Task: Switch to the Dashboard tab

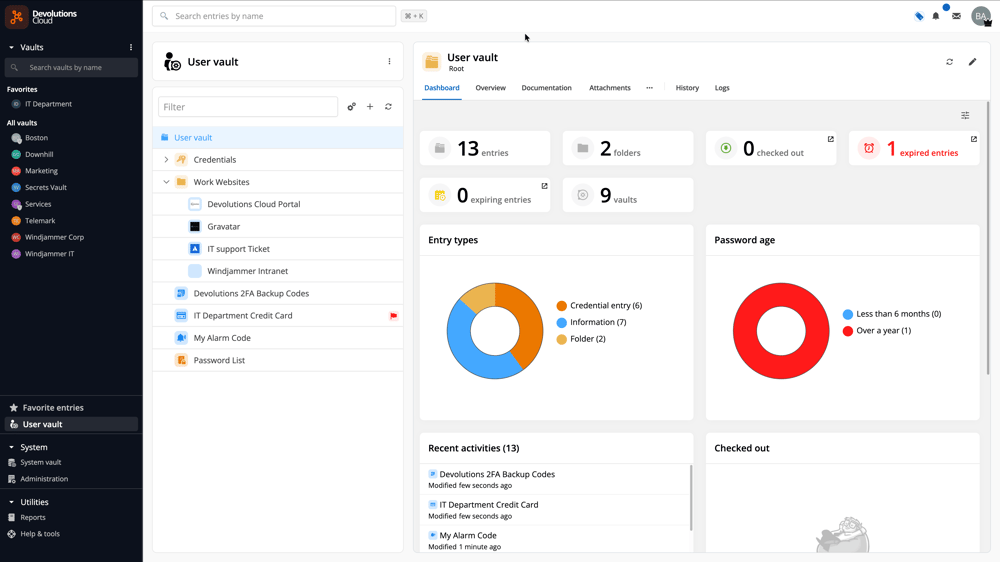Action: 441,88
